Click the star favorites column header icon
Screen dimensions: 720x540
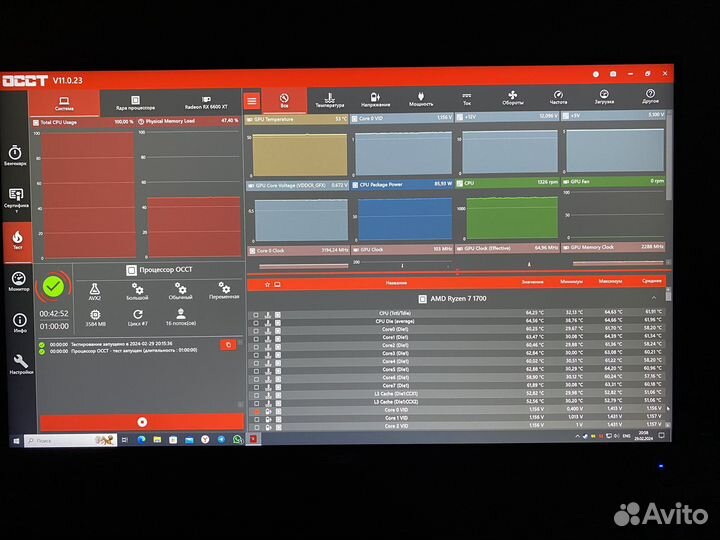pyautogui.click(x=267, y=285)
